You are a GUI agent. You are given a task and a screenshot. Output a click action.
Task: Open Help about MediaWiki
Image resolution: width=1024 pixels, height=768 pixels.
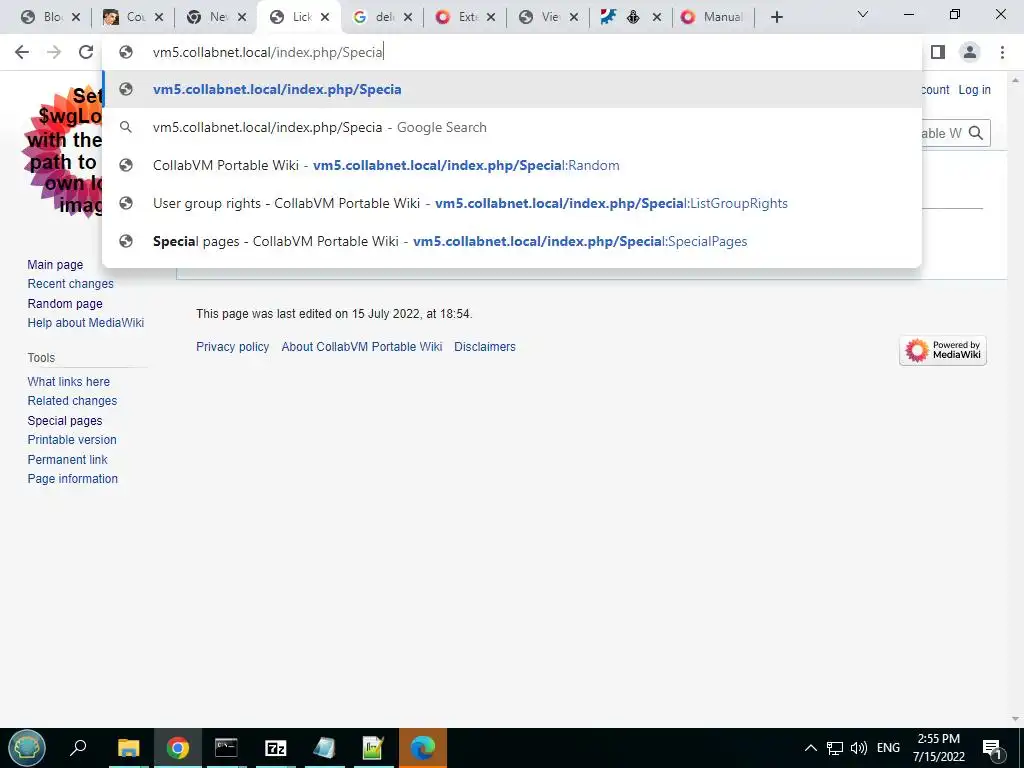[86, 323]
